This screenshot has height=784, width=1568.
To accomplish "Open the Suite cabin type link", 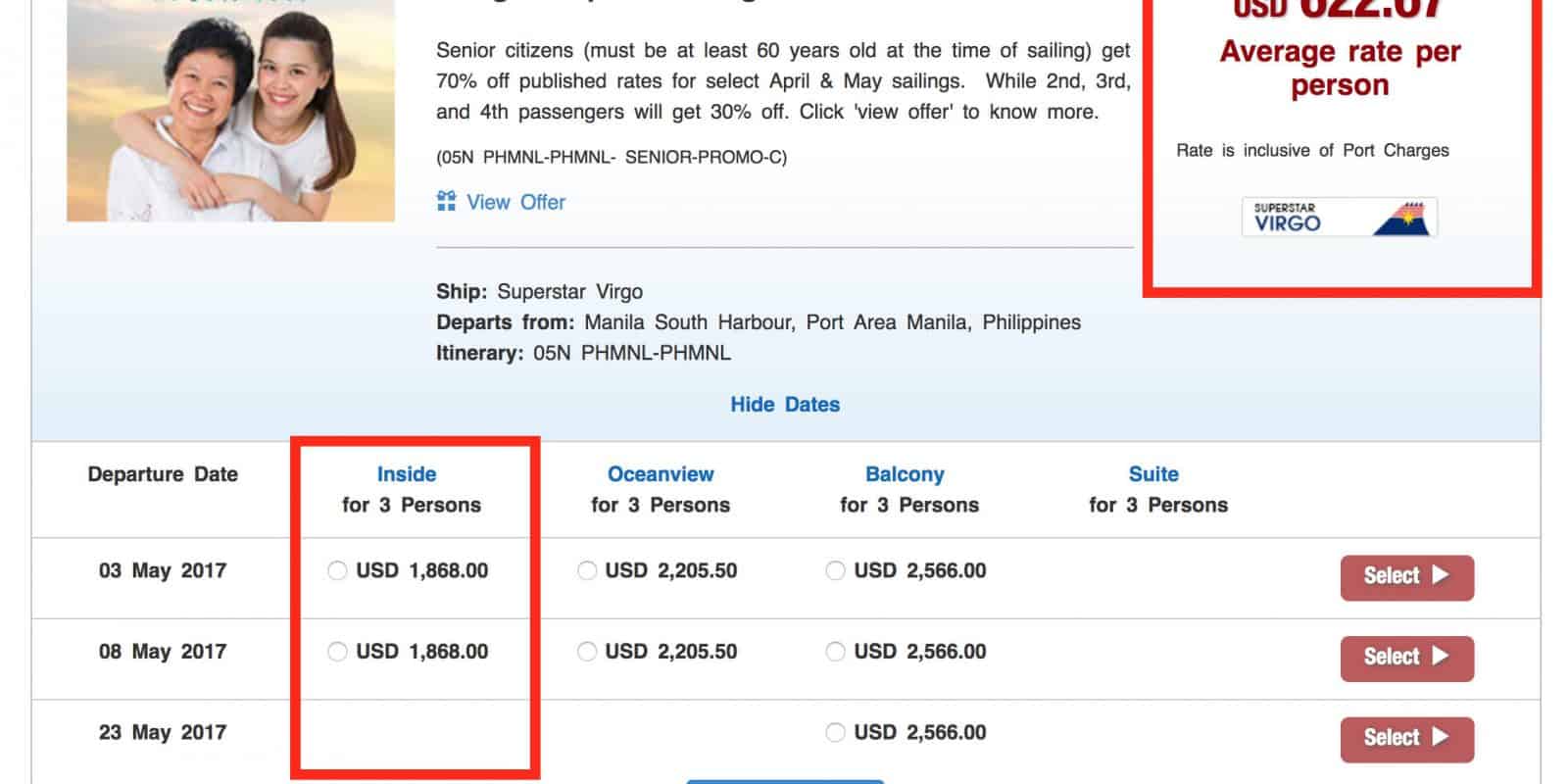I will point(1153,474).
